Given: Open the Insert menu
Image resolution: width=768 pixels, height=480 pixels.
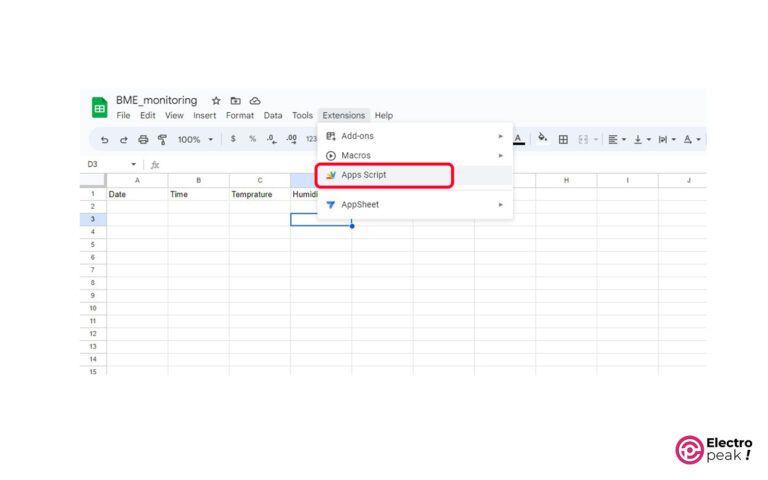Looking at the screenshot, I should 204,116.
